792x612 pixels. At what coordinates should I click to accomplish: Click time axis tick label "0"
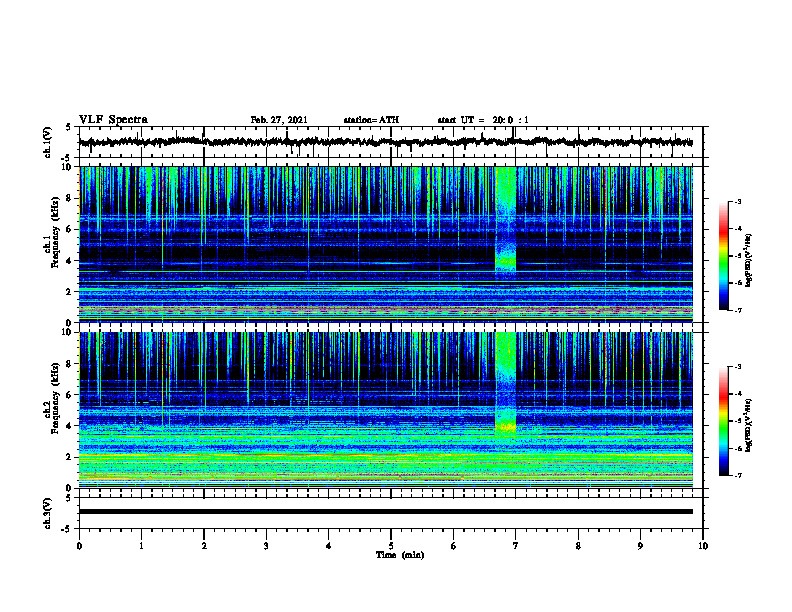(79, 546)
